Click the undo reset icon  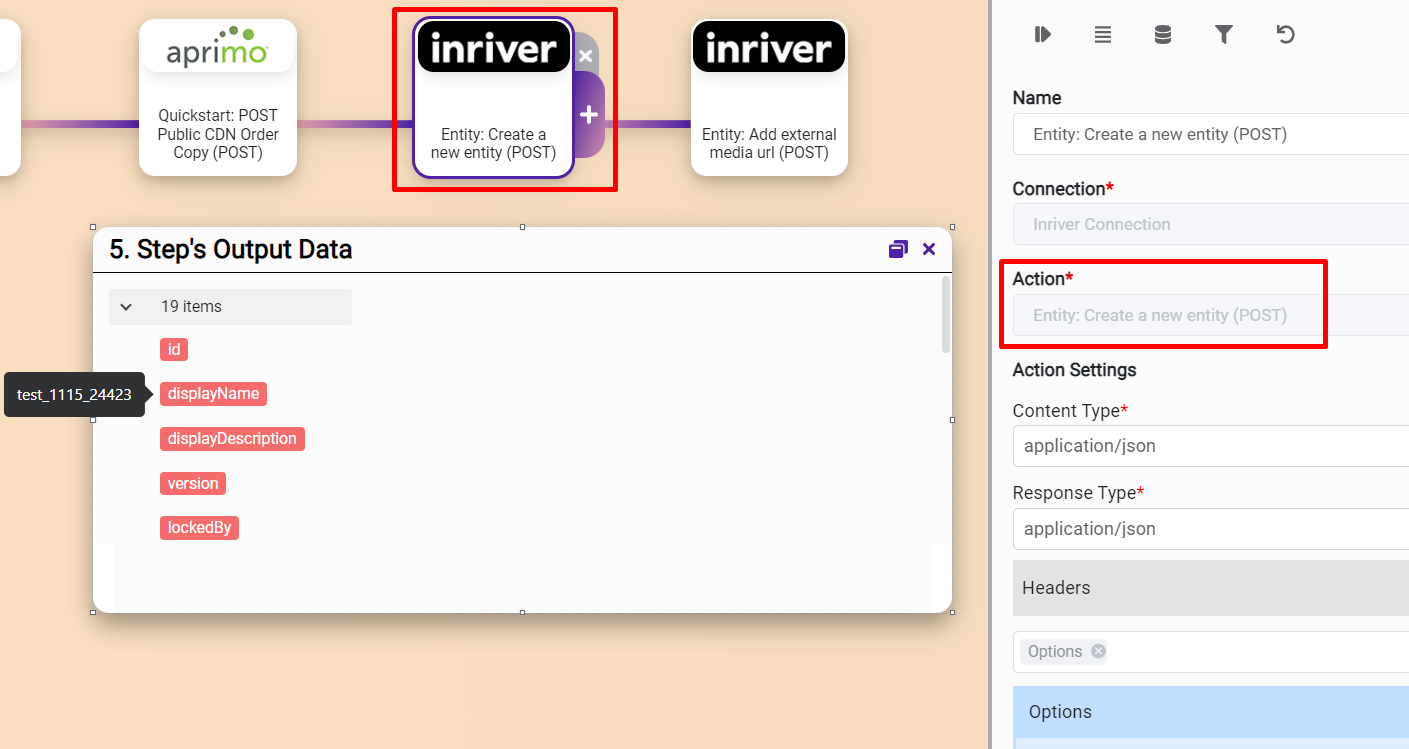(1285, 35)
